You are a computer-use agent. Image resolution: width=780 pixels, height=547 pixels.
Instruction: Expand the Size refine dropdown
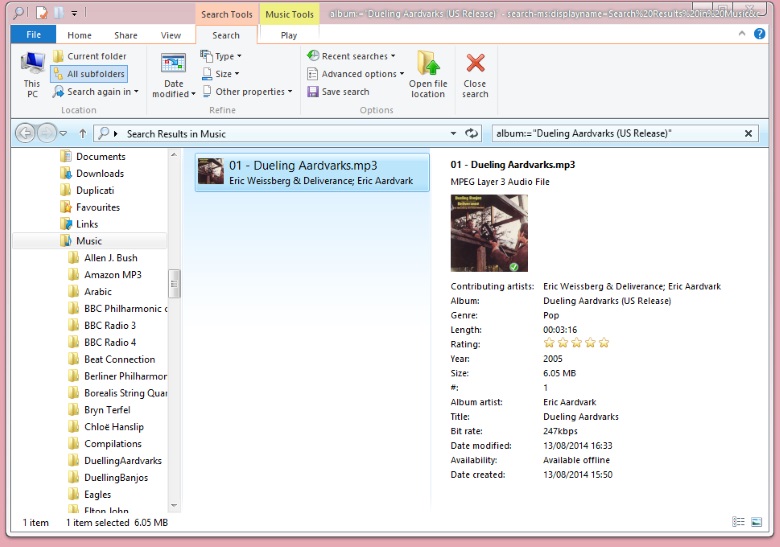pos(221,74)
